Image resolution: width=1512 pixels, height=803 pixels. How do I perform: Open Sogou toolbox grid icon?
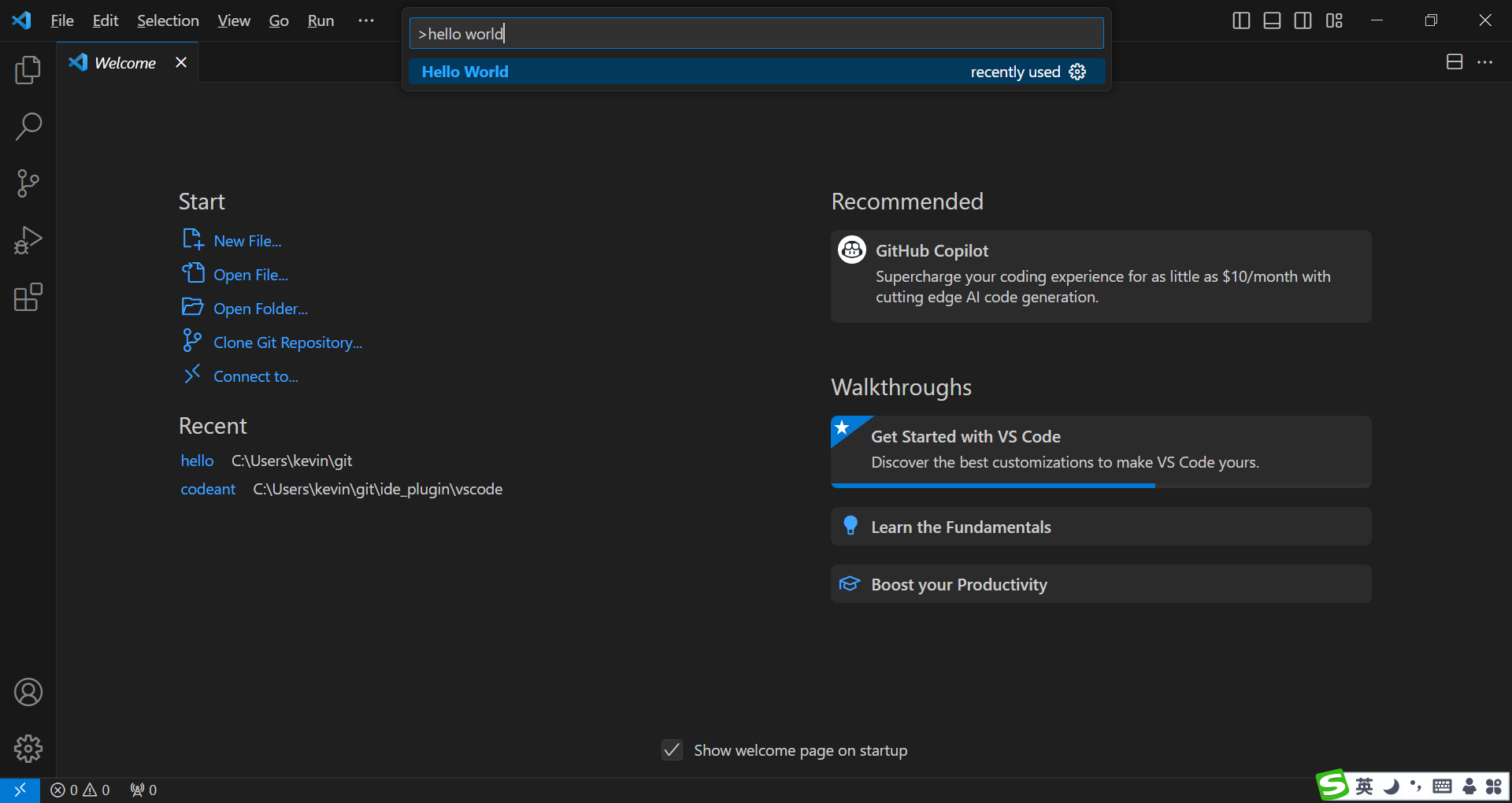click(x=1494, y=786)
